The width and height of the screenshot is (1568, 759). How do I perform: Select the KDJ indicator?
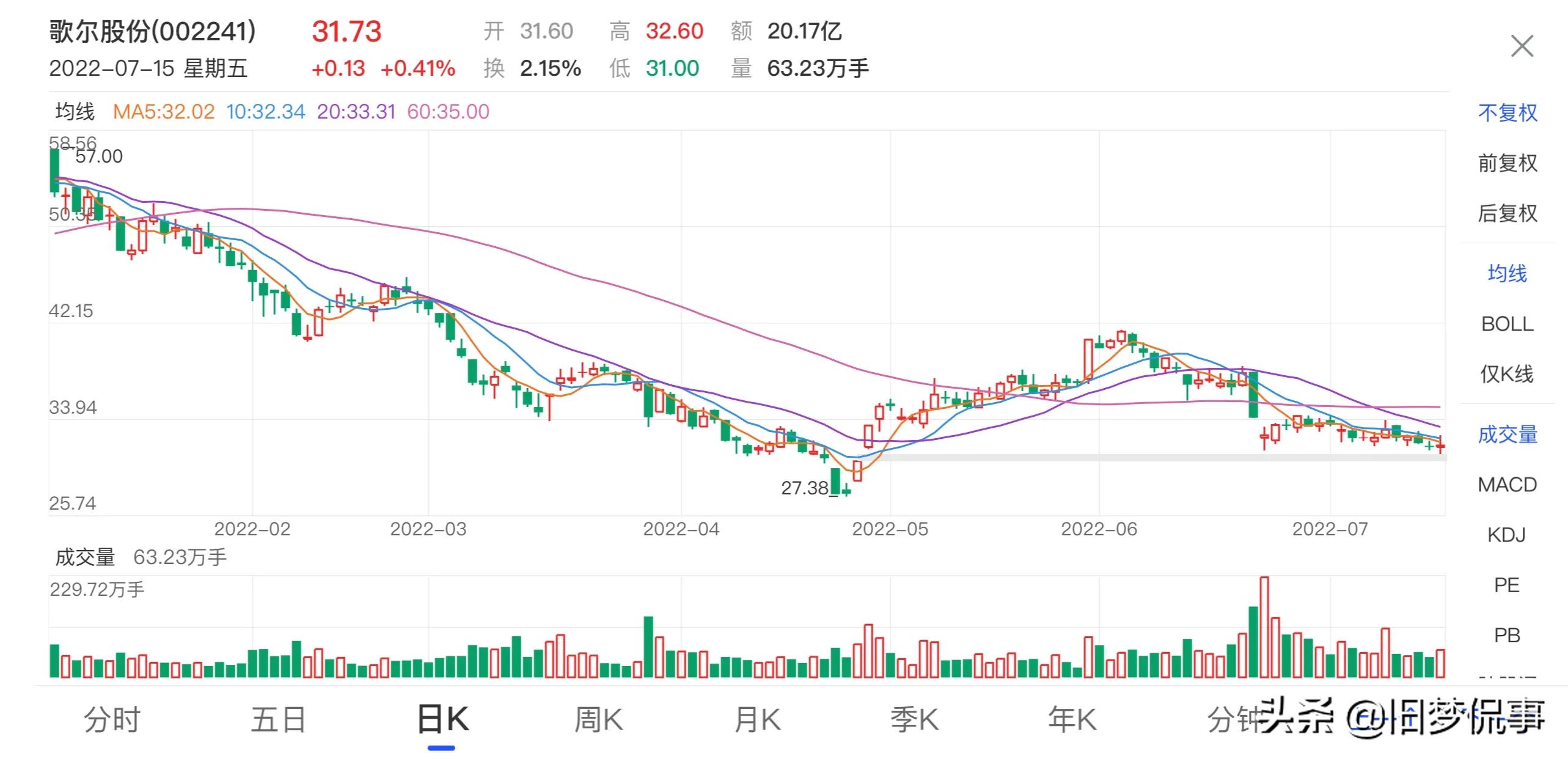(x=1507, y=535)
